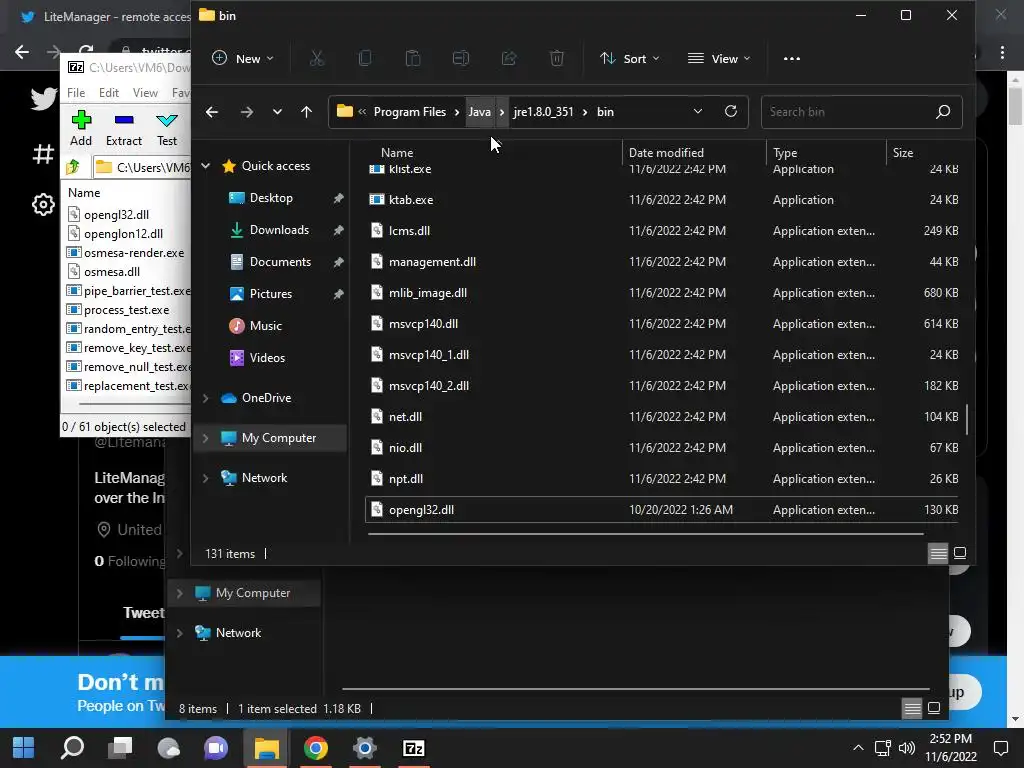
Task: Click Java in address breadcrumb
Action: point(479,112)
